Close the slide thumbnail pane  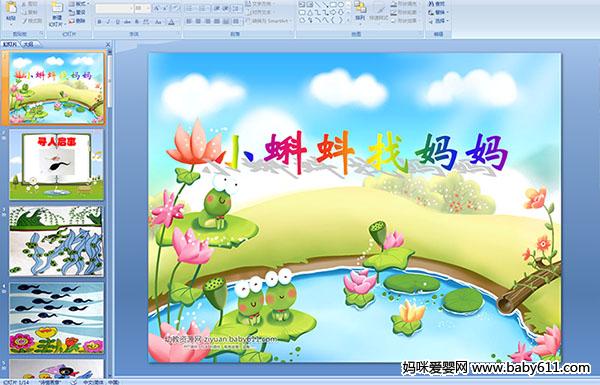pos(108,44)
